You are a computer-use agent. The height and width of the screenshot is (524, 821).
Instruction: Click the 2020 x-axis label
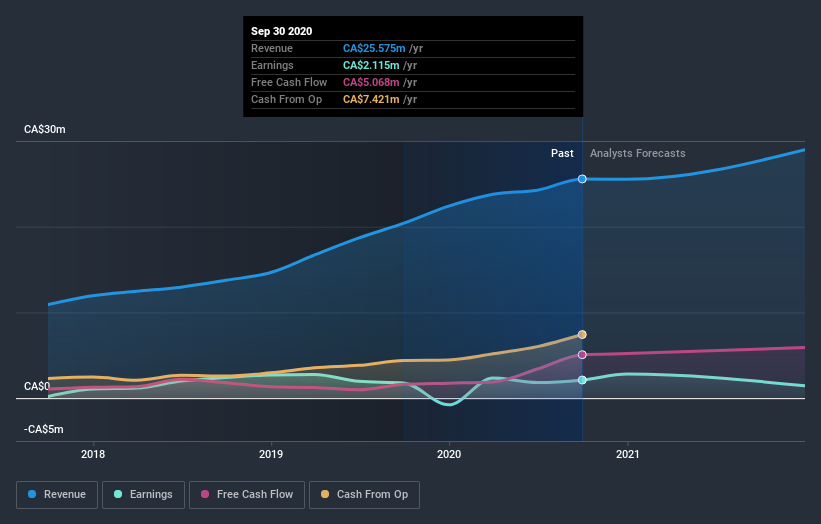tap(449, 454)
